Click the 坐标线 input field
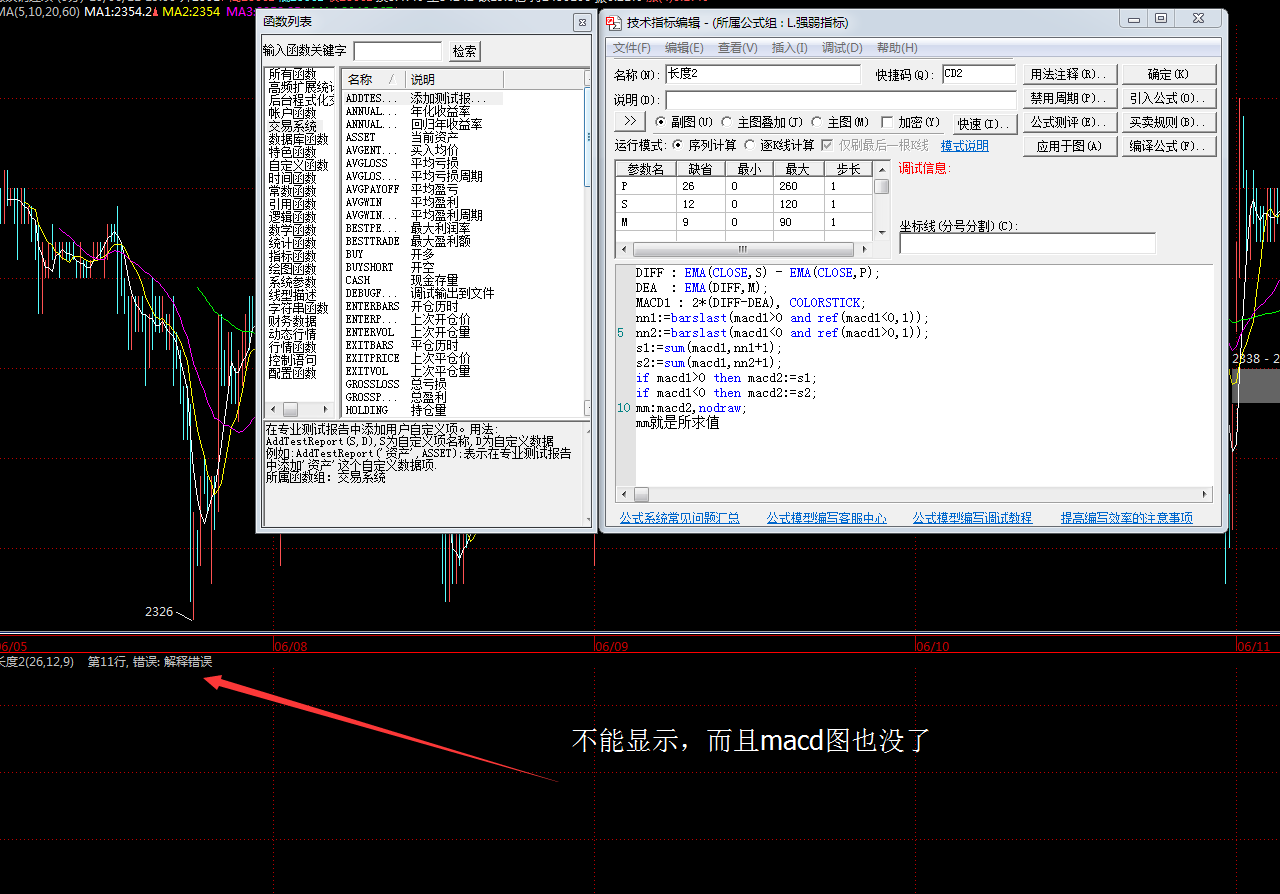 click(1027, 243)
